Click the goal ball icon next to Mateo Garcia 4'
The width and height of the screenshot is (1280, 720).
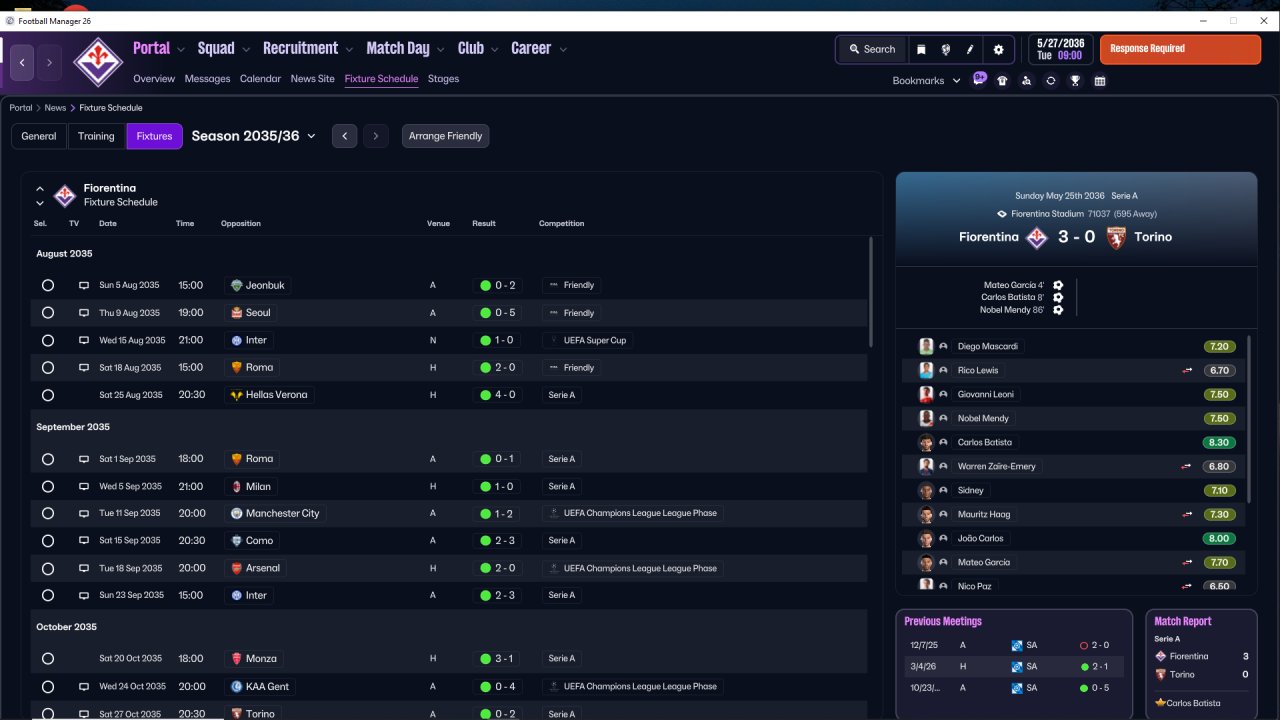point(1058,285)
